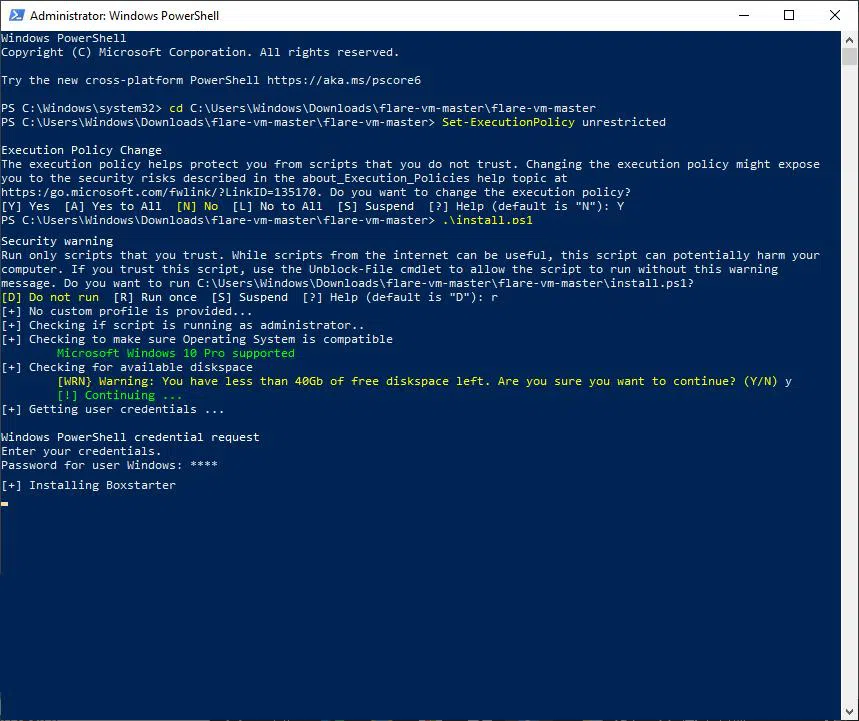The width and height of the screenshot is (859, 721).
Task: Click the scrollbar up arrow
Action: tap(850, 39)
